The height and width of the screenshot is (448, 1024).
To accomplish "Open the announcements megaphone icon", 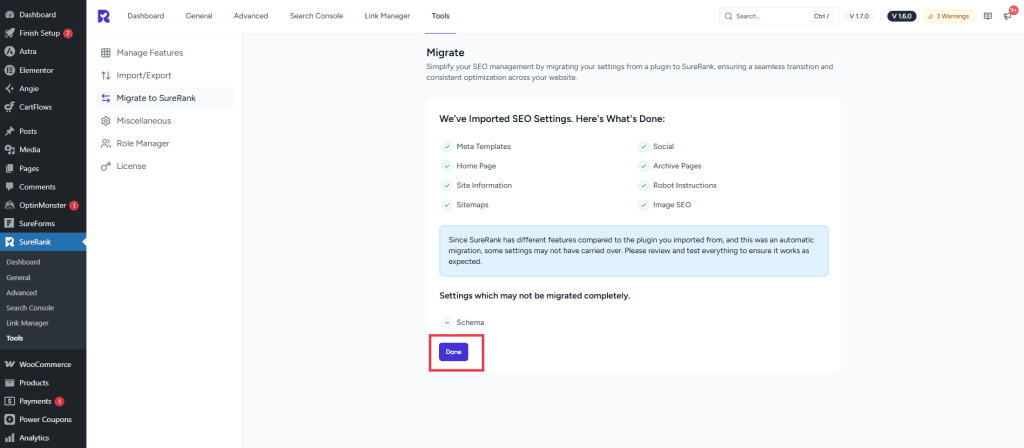I will point(1007,16).
